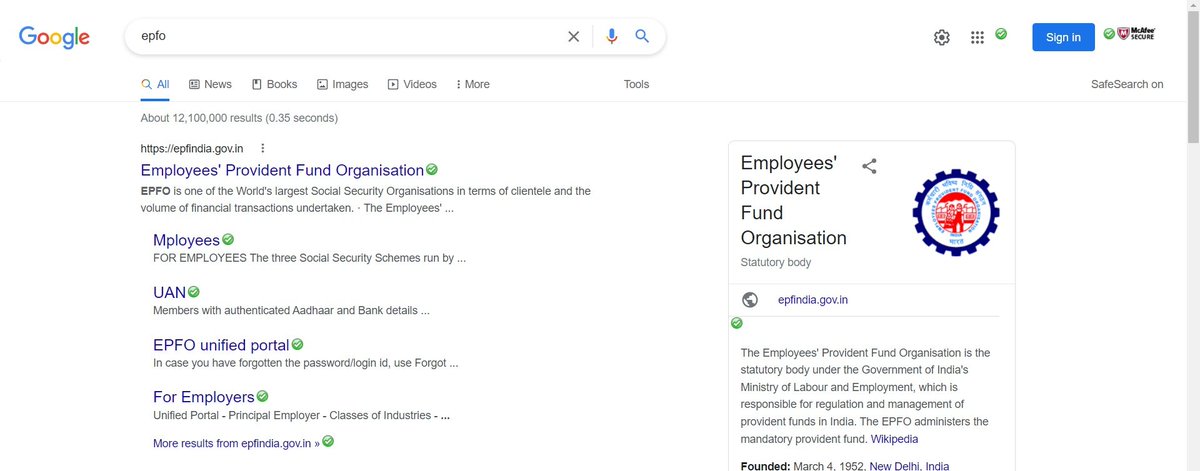Click the globe icon beside epfindia.gov.in
The width and height of the screenshot is (1200, 471).
pyautogui.click(x=750, y=300)
